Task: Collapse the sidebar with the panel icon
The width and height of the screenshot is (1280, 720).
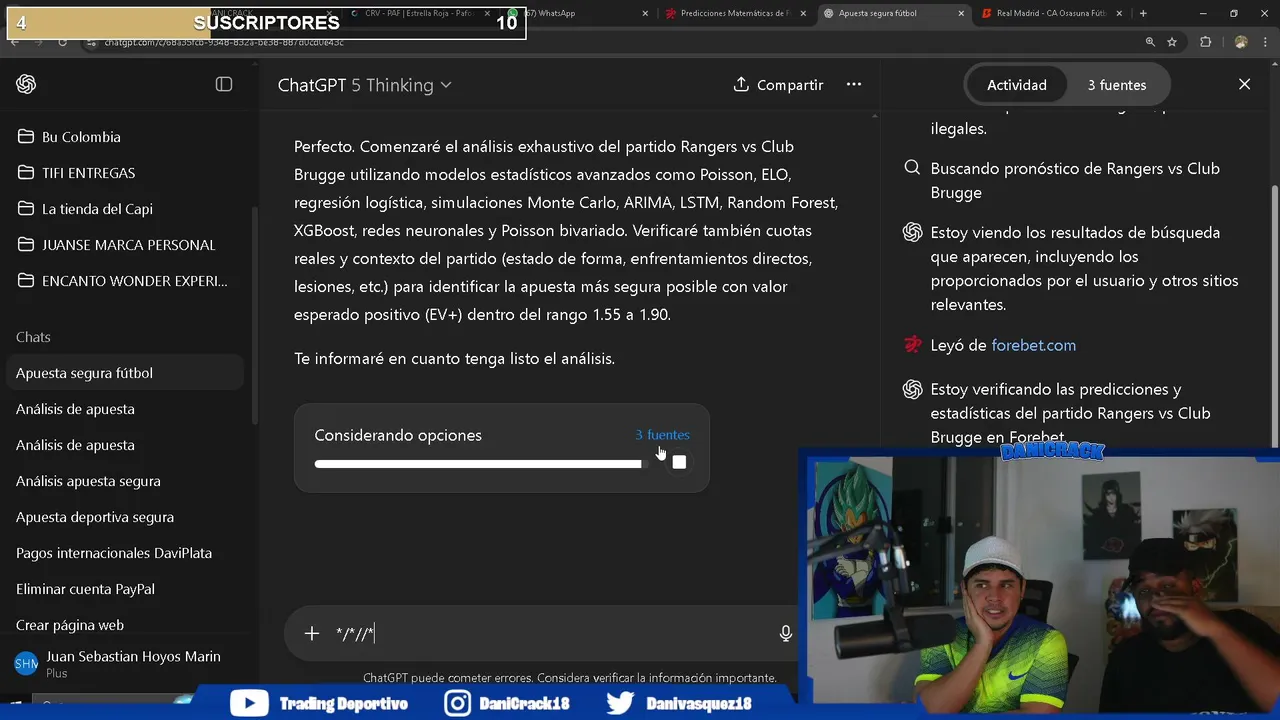Action: [224, 85]
